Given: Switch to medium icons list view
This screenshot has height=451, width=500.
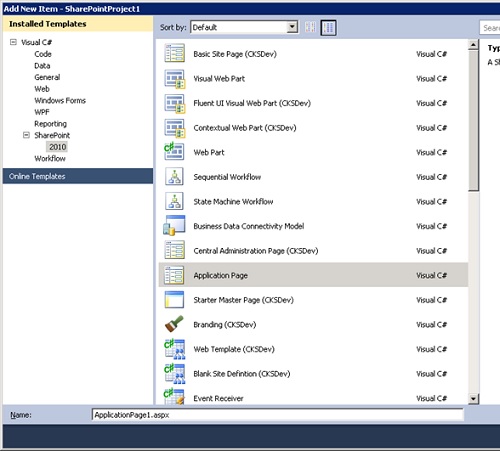Looking at the screenshot, I should pyautogui.click(x=328, y=28).
